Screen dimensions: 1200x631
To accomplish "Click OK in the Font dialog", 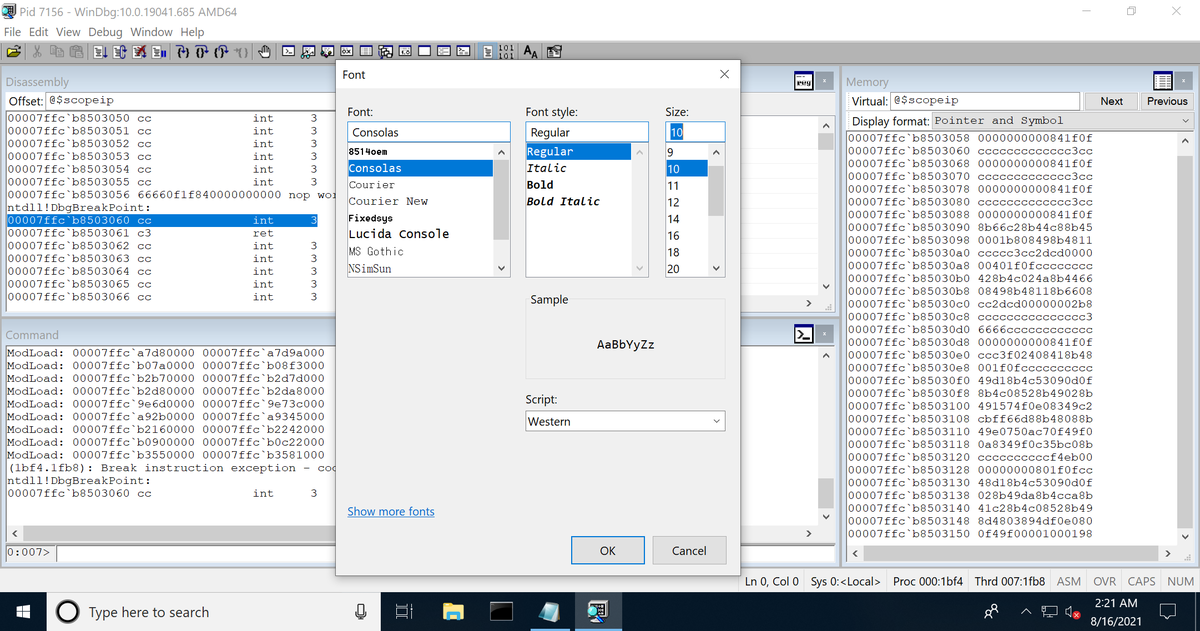I will coord(608,550).
